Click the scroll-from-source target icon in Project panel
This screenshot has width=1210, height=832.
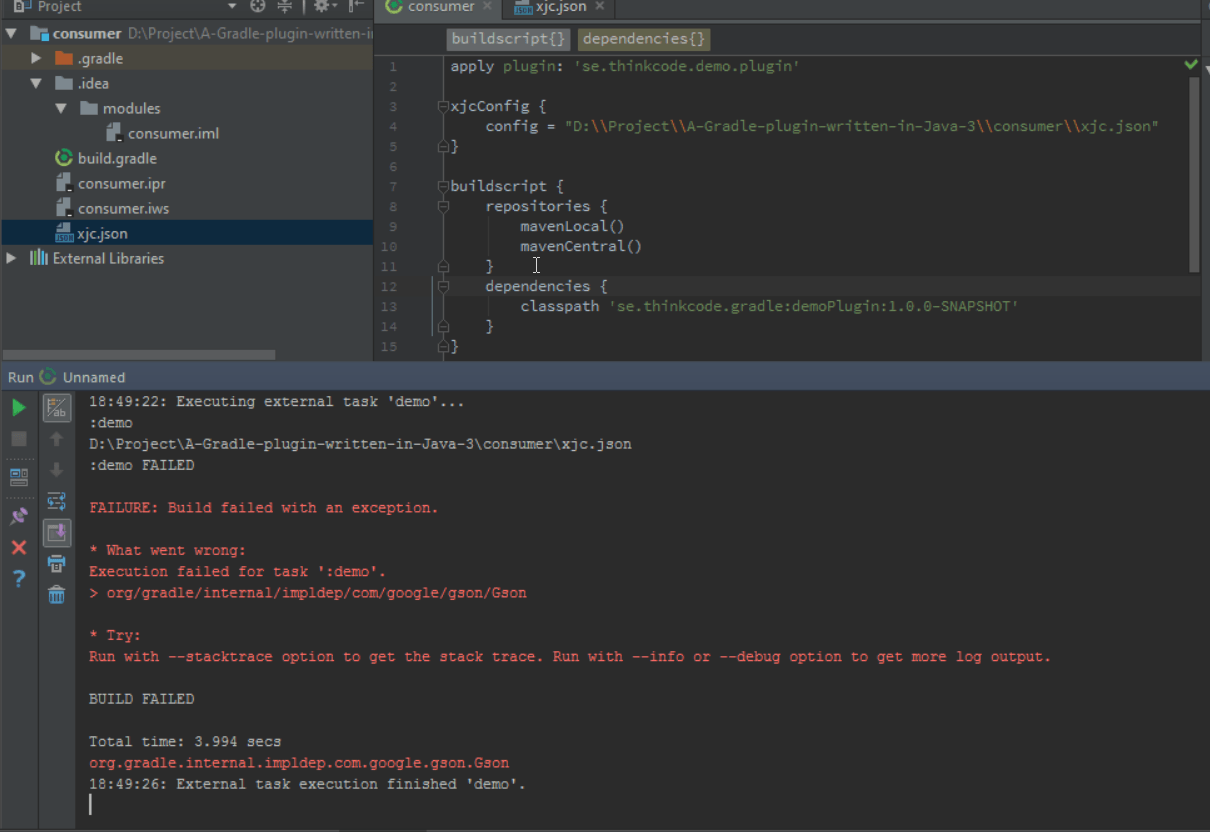click(x=258, y=7)
